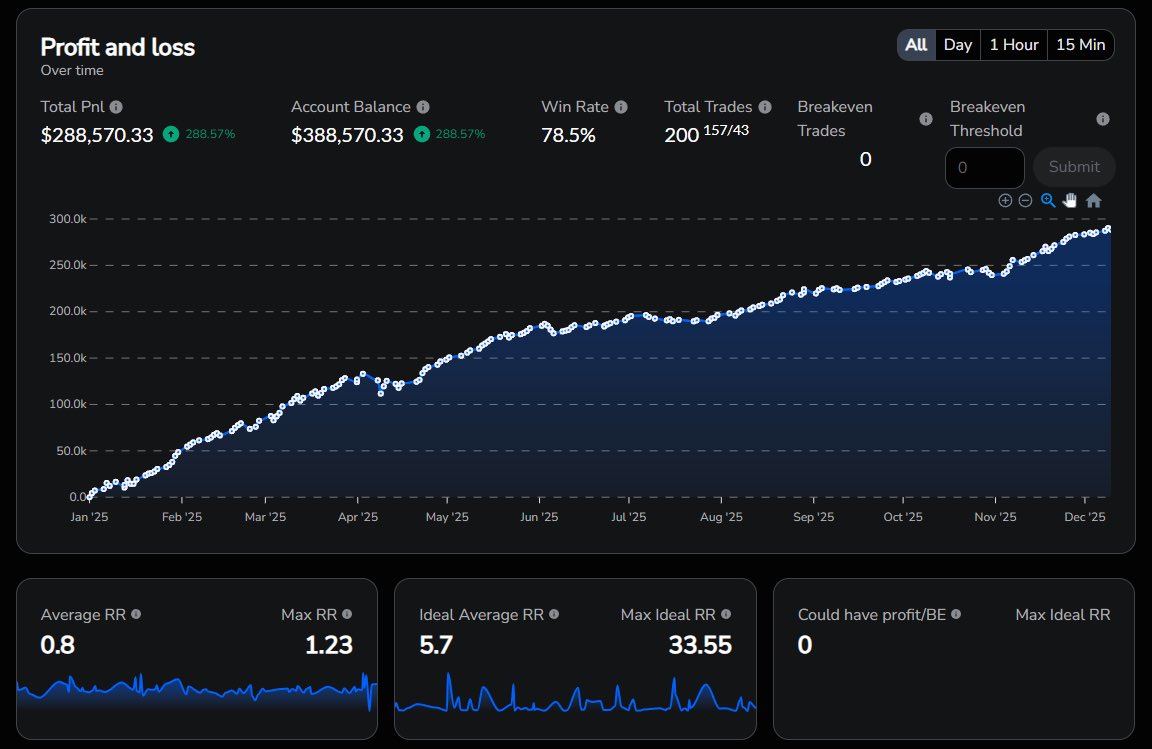Image resolution: width=1152 pixels, height=749 pixels.
Task: Click the 288.57% change next to Total Pnl
Action: (210, 134)
